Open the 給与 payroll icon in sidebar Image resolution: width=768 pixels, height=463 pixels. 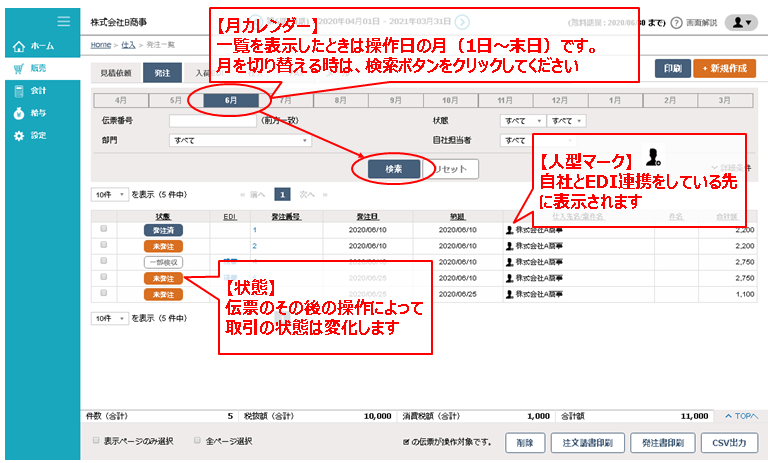click(x=19, y=114)
